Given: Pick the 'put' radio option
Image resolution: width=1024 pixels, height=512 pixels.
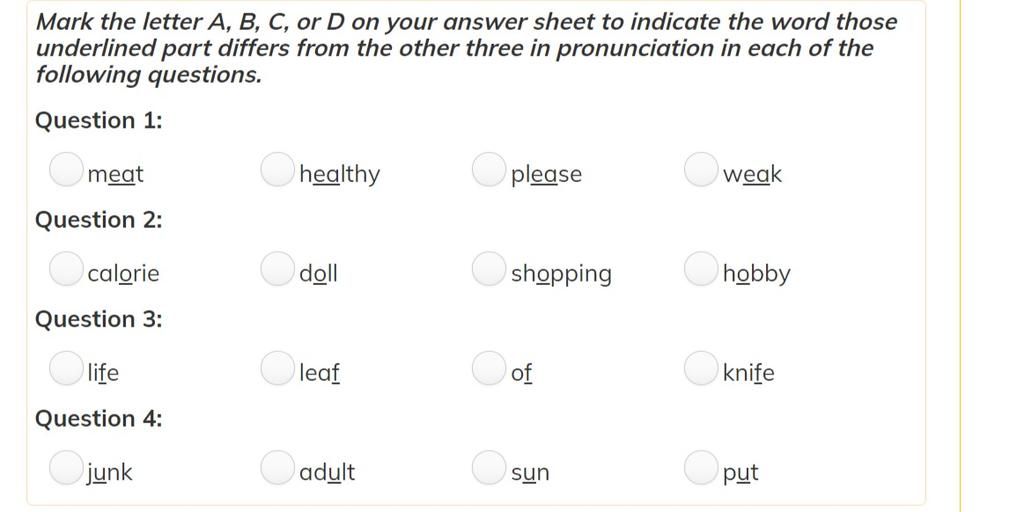Looking at the screenshot, I should pyautogui.click(x=701, y=468).
